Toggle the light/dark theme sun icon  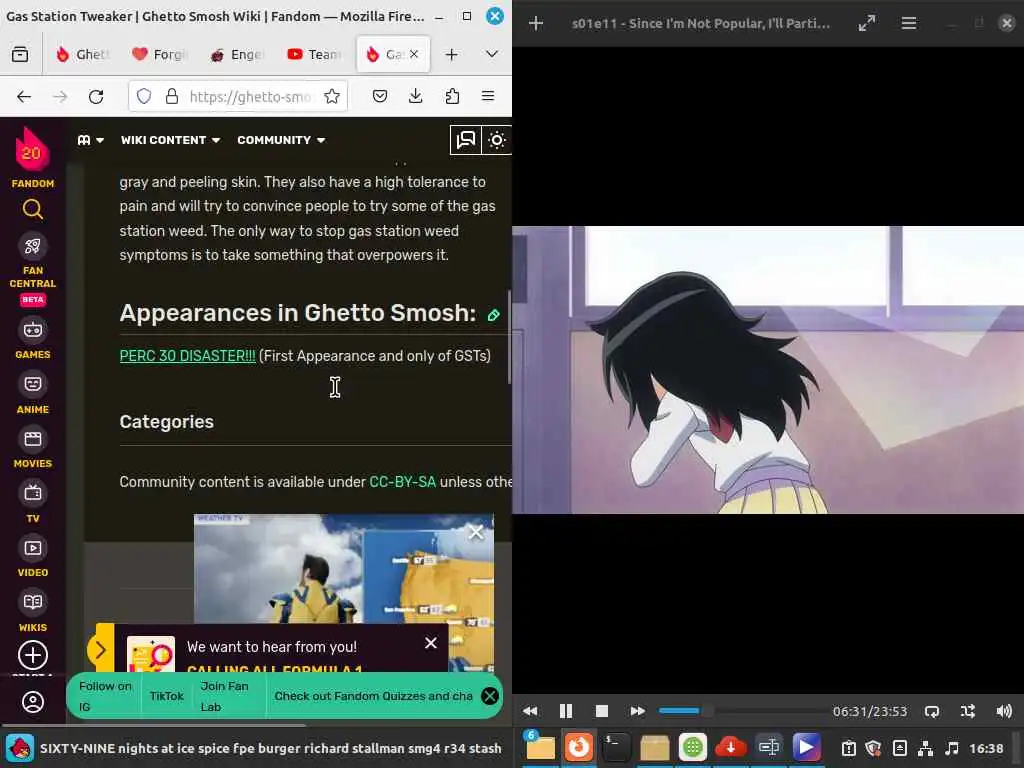pyautogui.click(x=497, y=140)
